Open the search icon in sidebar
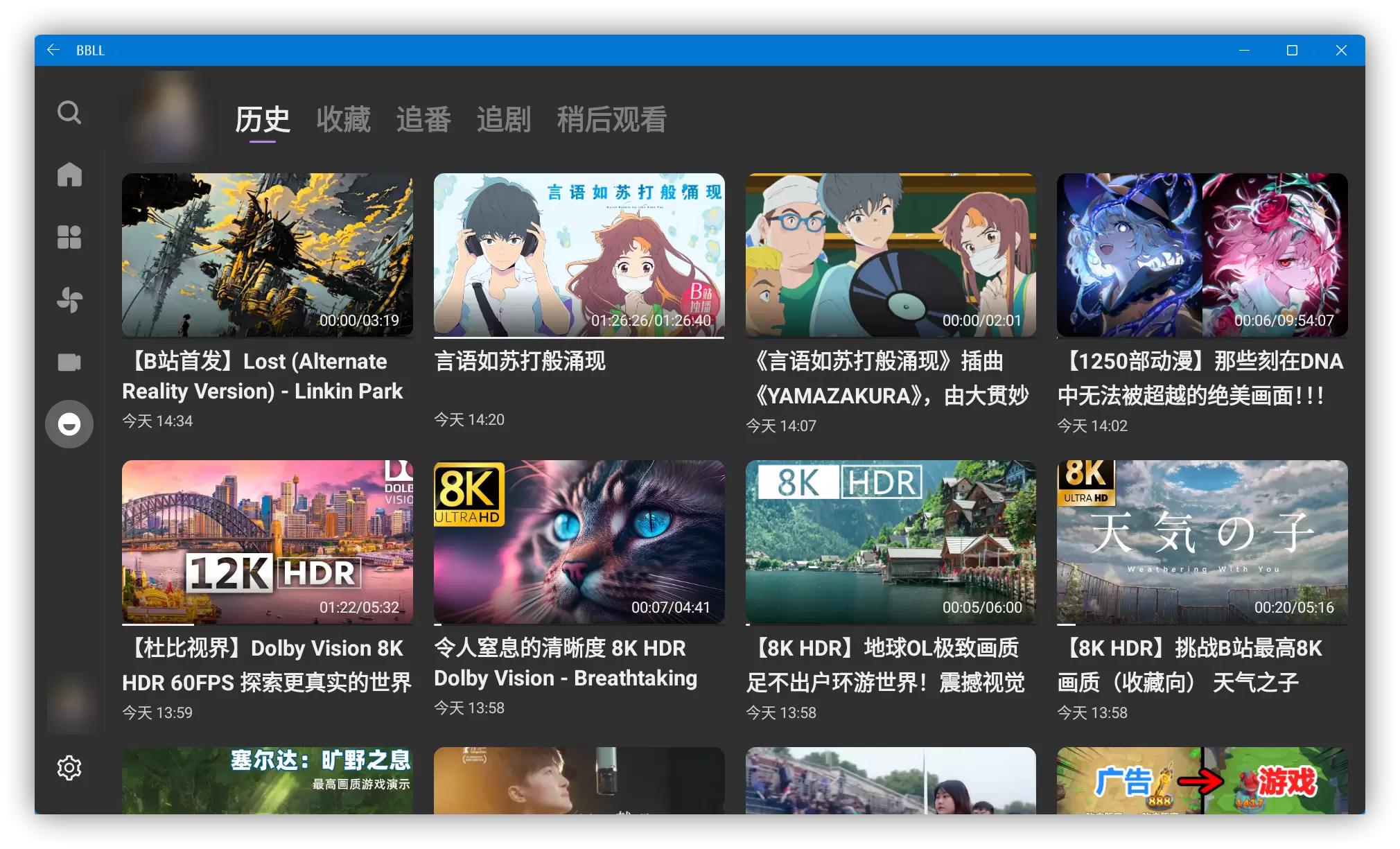The image size is (1400, 849). (69, 112)
